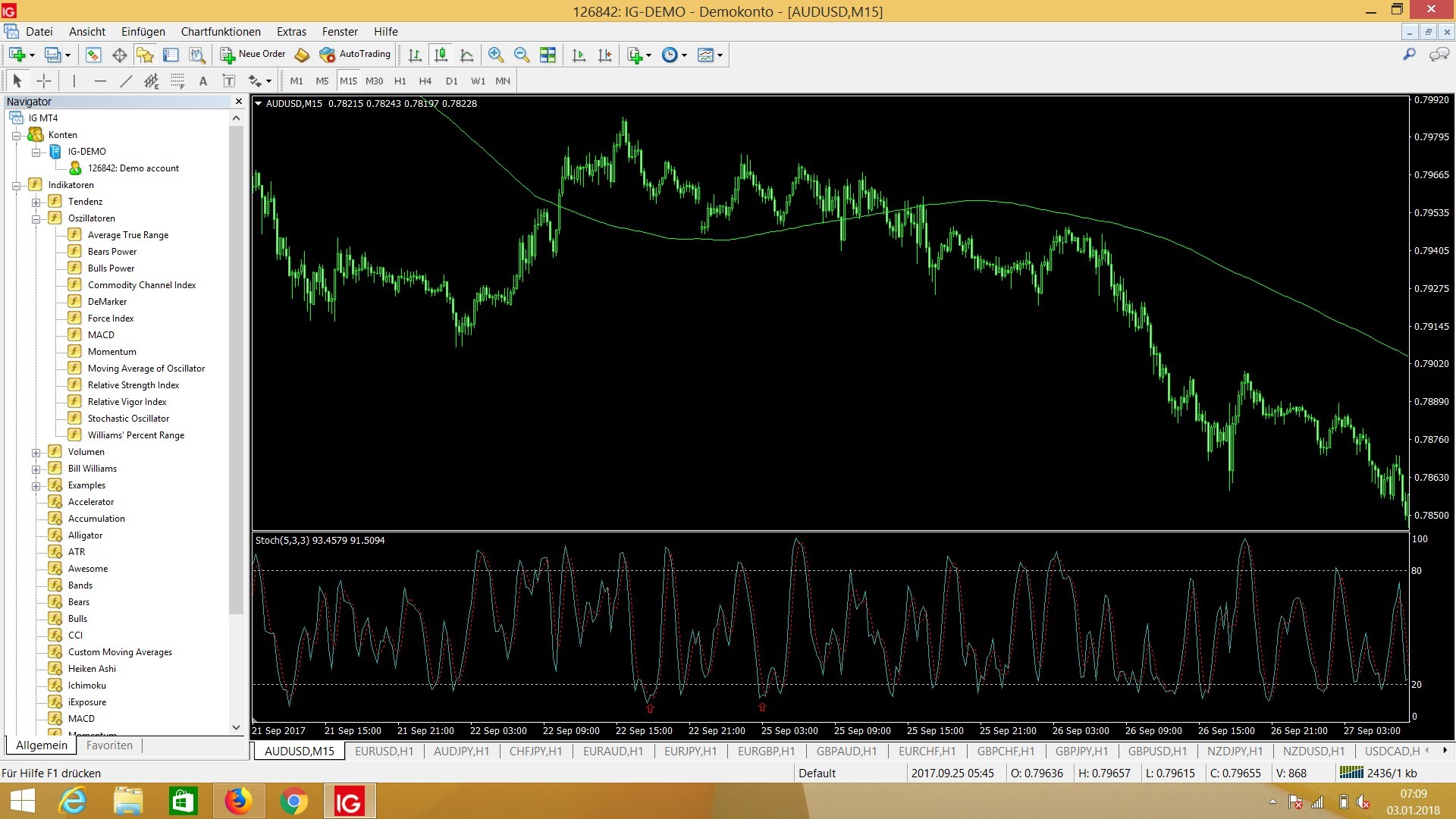This screenshot has height=819, width=1456.
Task: Click the Neue Order button
Action: [253, 55]
